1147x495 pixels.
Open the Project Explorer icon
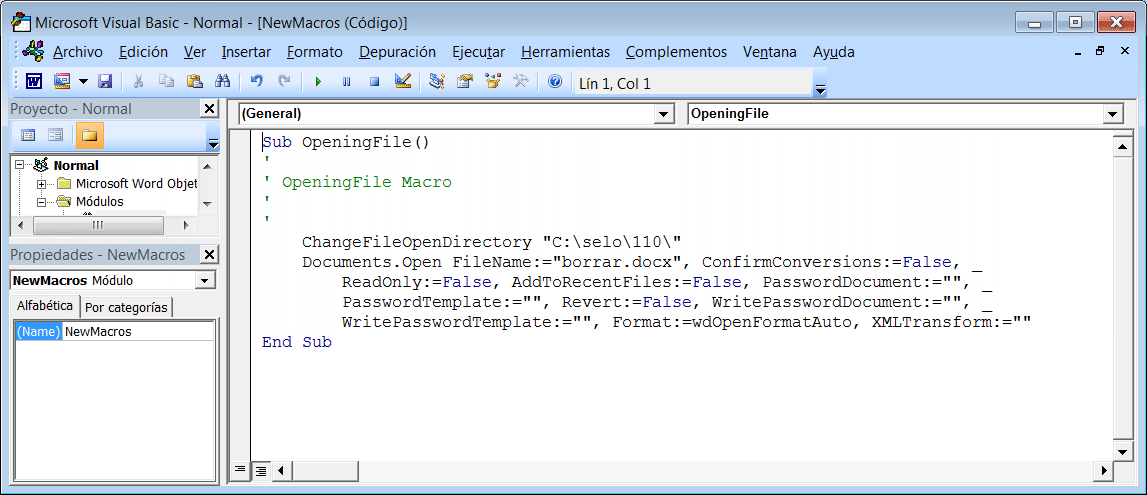coord(437,82)
